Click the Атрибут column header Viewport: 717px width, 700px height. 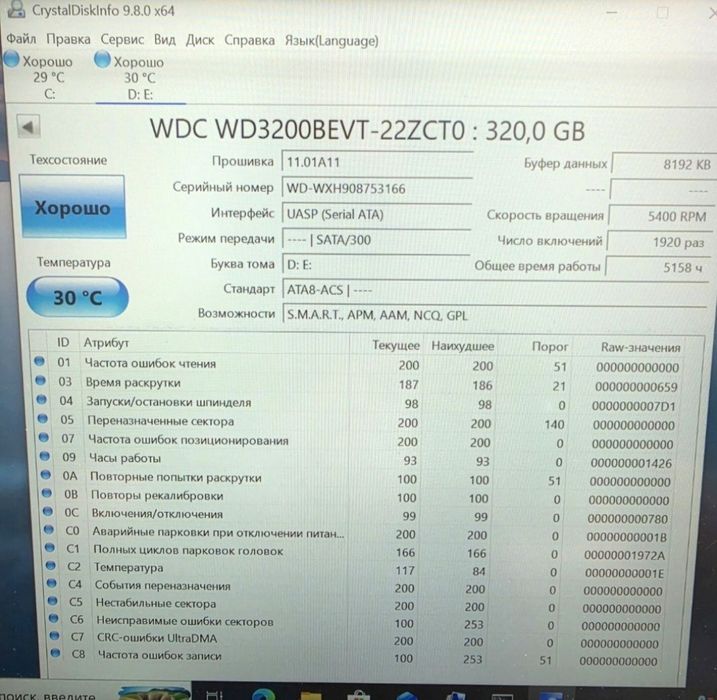click(106, 342)
